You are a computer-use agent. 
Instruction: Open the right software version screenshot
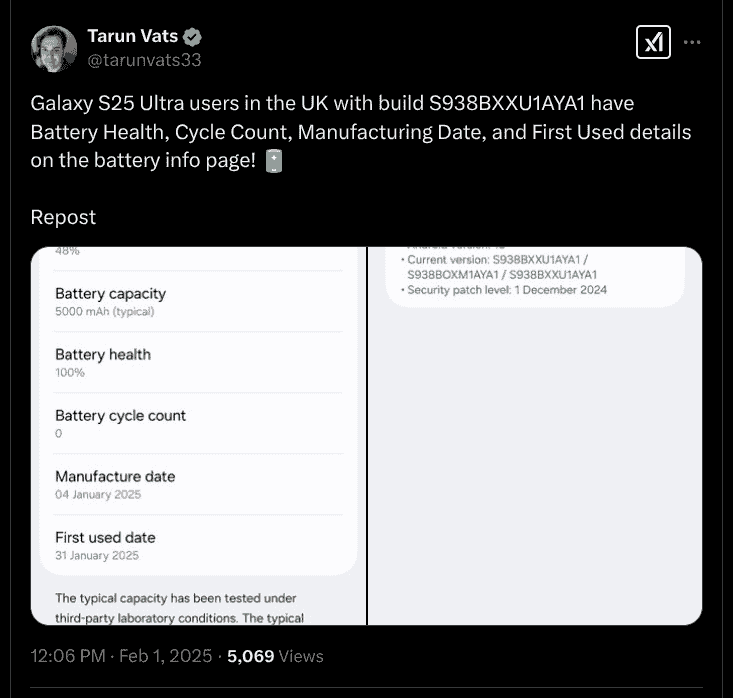click(535, 435)
